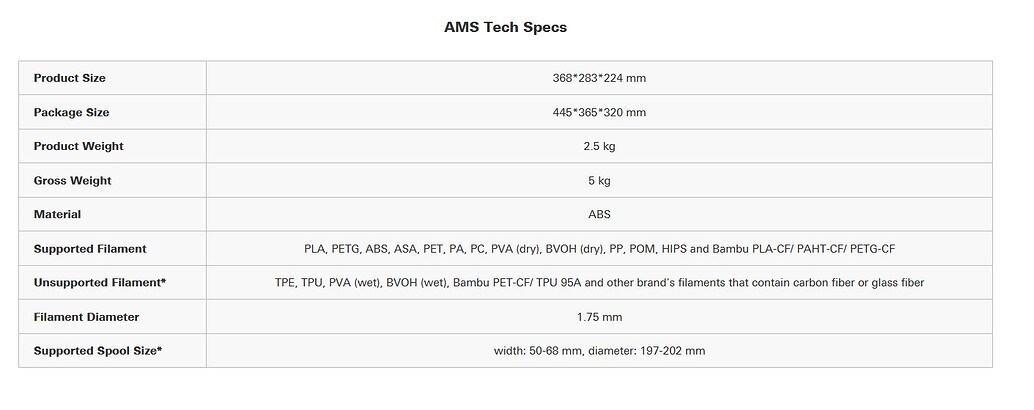Click the PLA, PETG supported filament list
Screen dimensions: 1034x410
click(x=599, y=249)
